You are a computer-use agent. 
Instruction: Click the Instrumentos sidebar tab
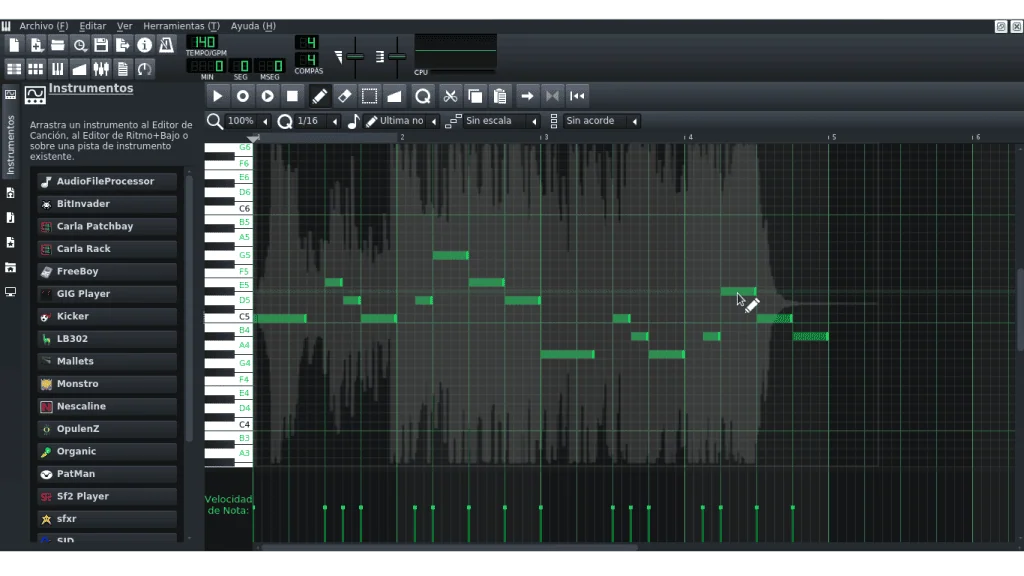pos(10,134)
